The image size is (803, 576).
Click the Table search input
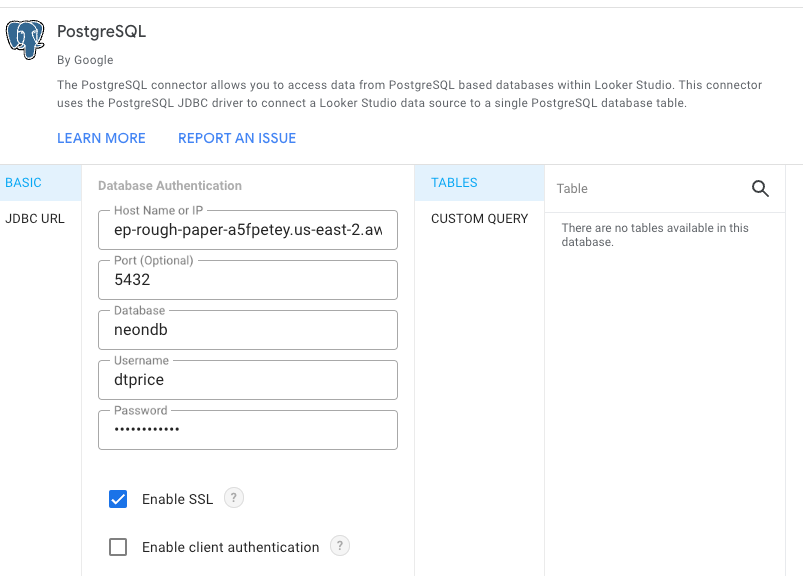[648, 188]
